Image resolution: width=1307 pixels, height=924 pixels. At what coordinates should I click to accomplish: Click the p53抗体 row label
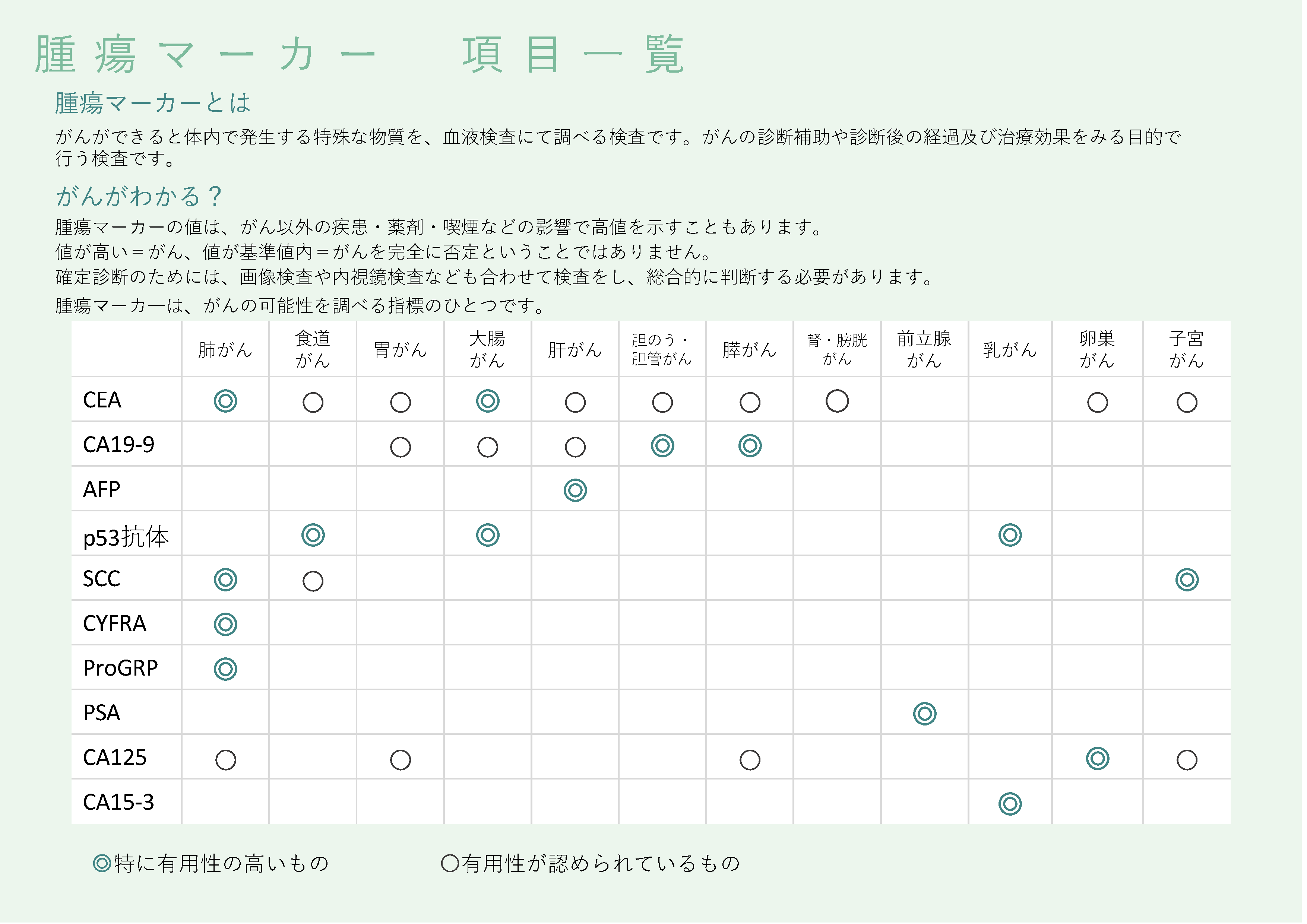point(126,537)
